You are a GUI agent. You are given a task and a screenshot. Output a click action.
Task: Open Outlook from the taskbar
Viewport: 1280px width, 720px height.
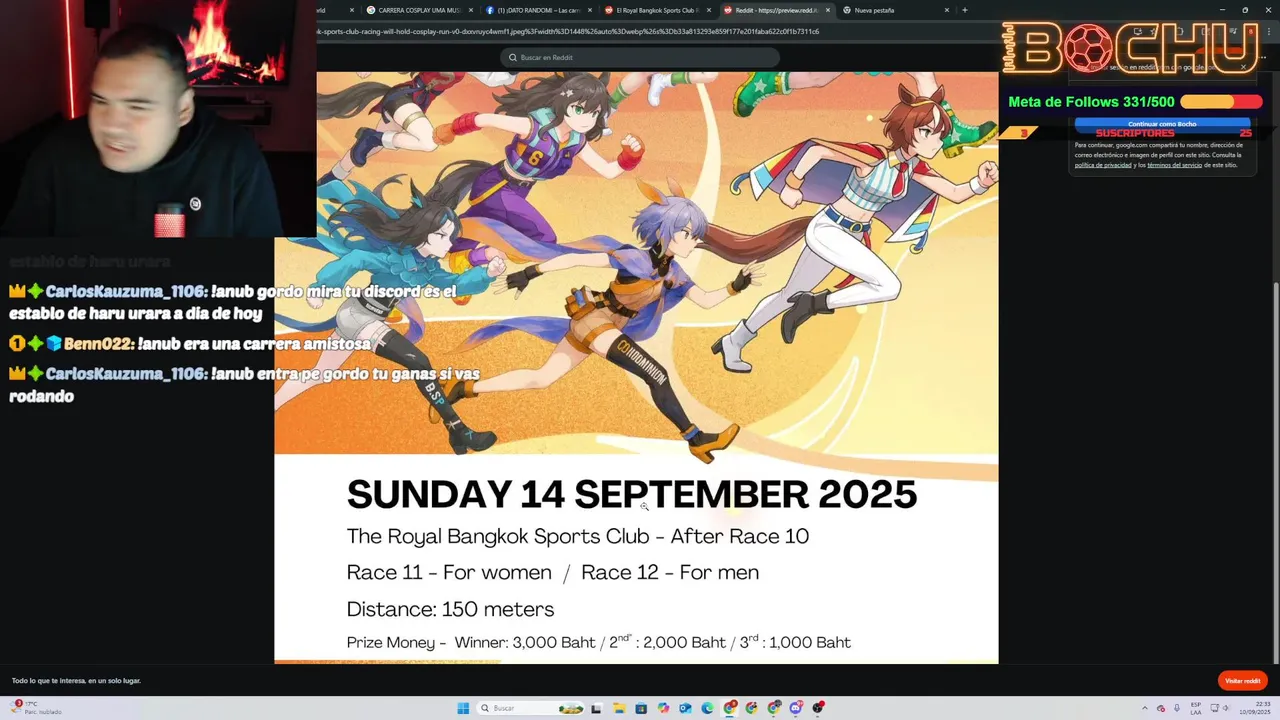click(685, 708)
